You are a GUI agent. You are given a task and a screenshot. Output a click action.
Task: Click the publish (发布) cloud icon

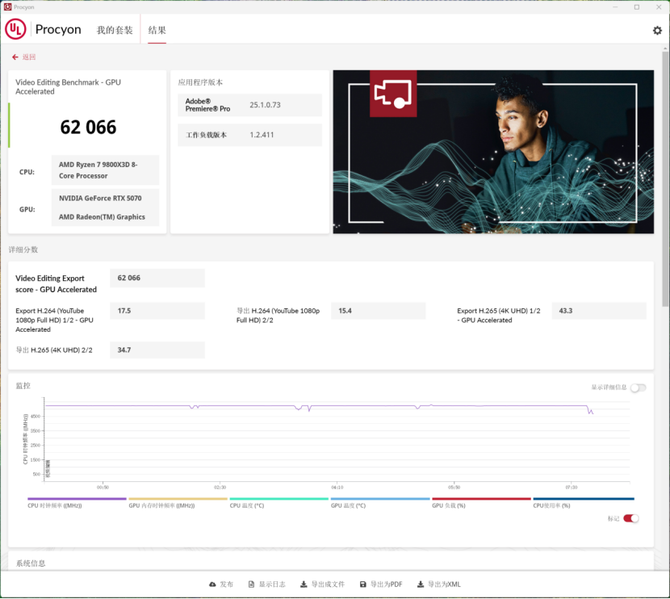212,584
